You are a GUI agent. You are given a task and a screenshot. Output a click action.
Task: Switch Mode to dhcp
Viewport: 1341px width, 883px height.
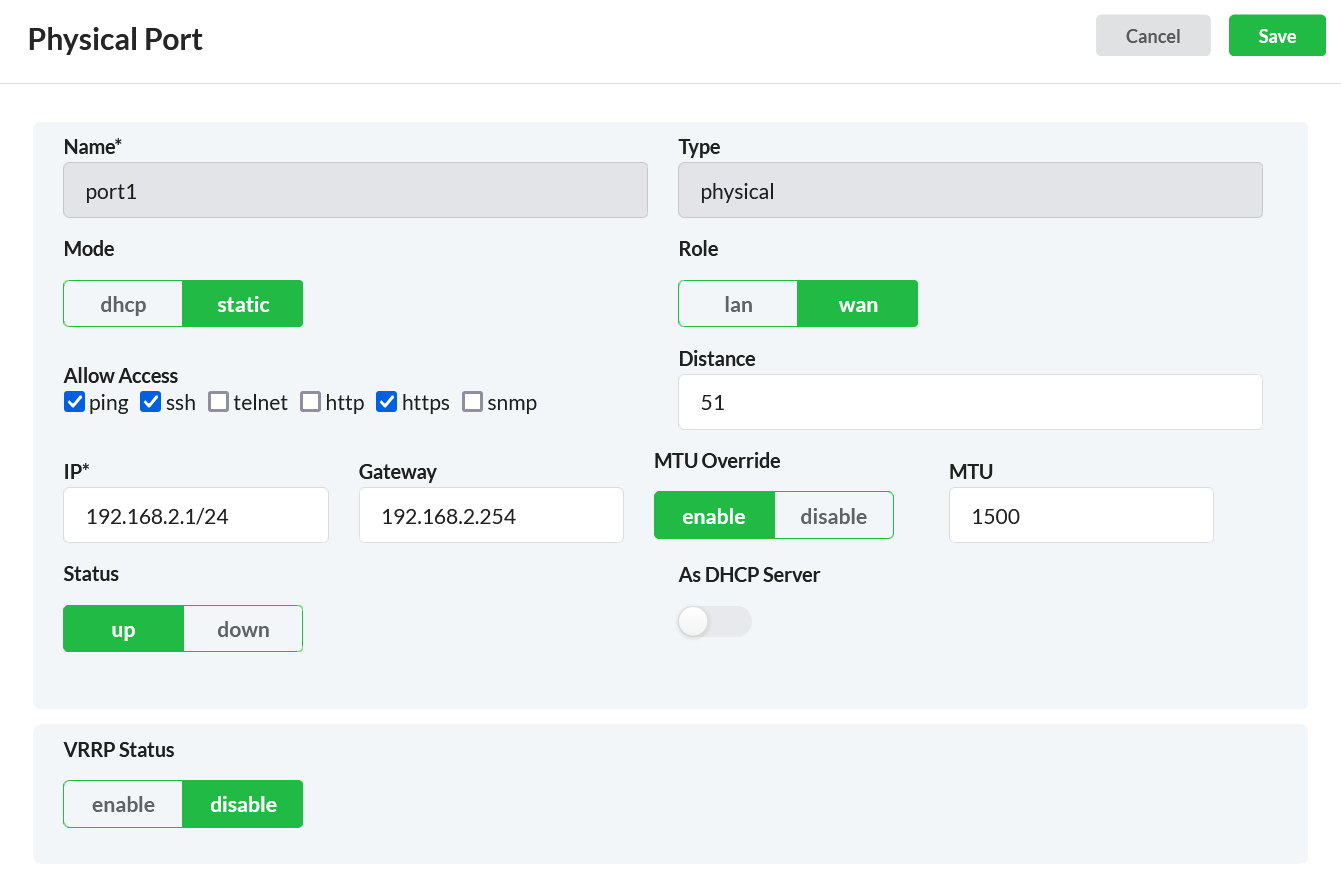[x=122, y=303]
